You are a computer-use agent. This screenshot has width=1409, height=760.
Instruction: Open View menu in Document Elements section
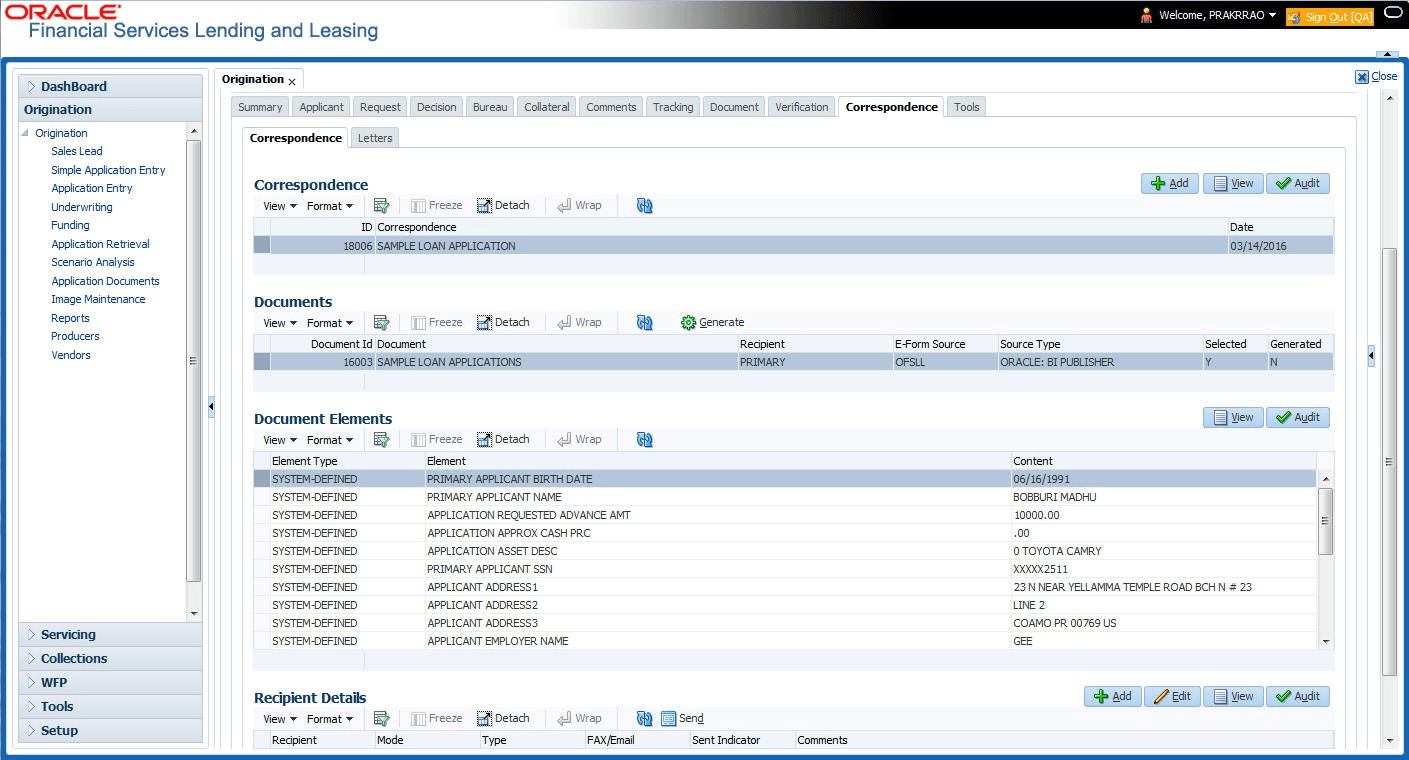click(x=280, y=440)
